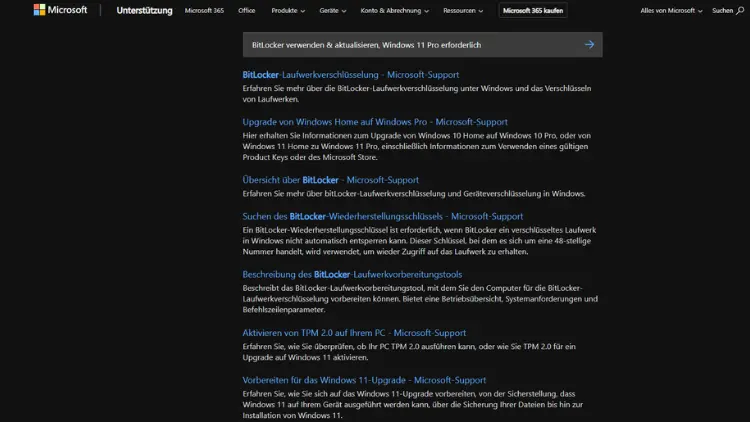Click the Microsoft 365 kaufen button
This screenshot has height=422, width=750.
click(533, 11)
